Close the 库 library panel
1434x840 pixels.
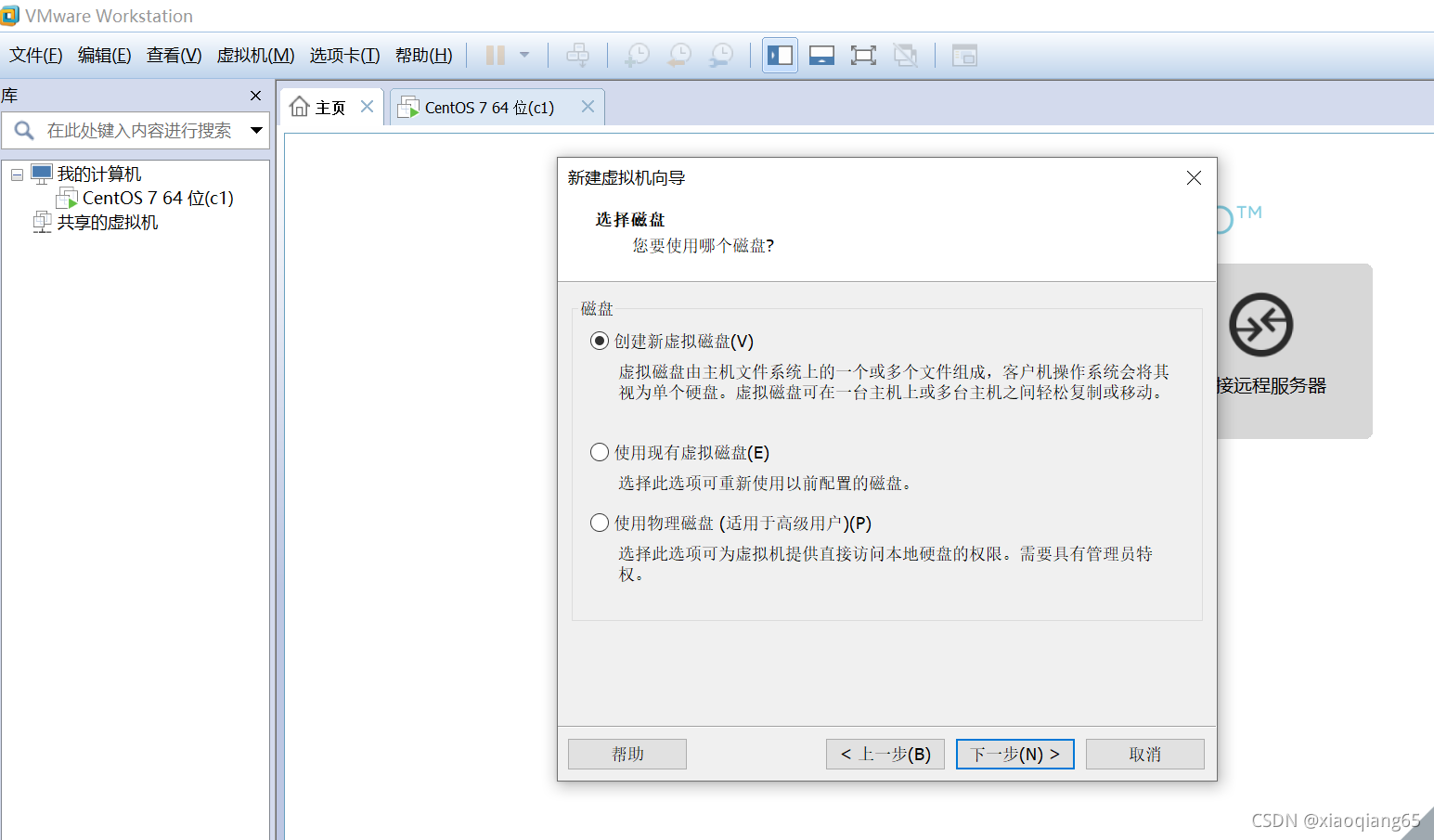(x=256, y=96)
